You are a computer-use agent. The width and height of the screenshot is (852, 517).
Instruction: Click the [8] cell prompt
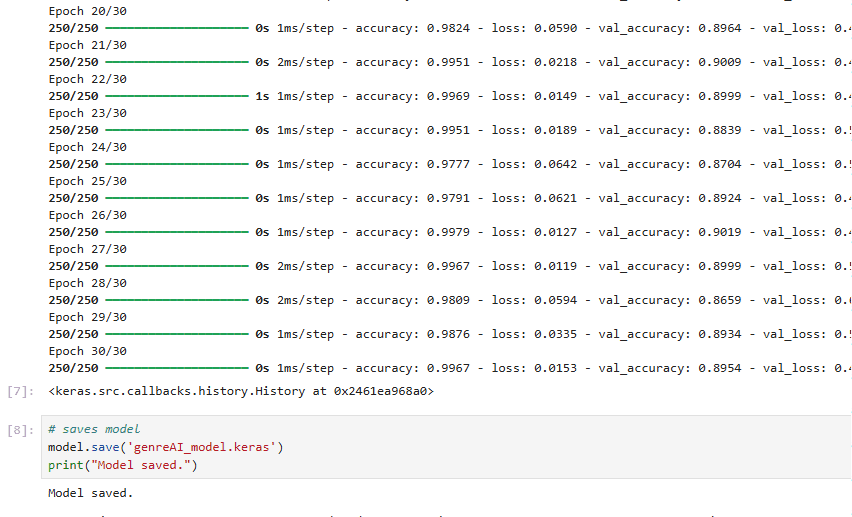tap(20, 430)
